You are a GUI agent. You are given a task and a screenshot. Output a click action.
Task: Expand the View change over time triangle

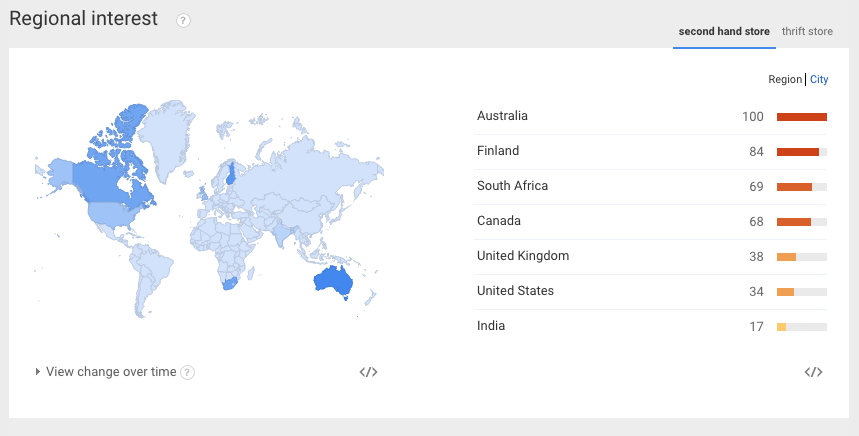pyautogui.click(x=38, y=372)
